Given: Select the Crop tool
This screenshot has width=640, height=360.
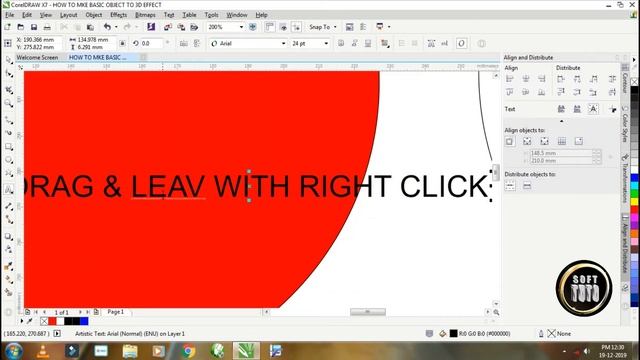Looking at the screenshot, I should (x=9, y=89).
